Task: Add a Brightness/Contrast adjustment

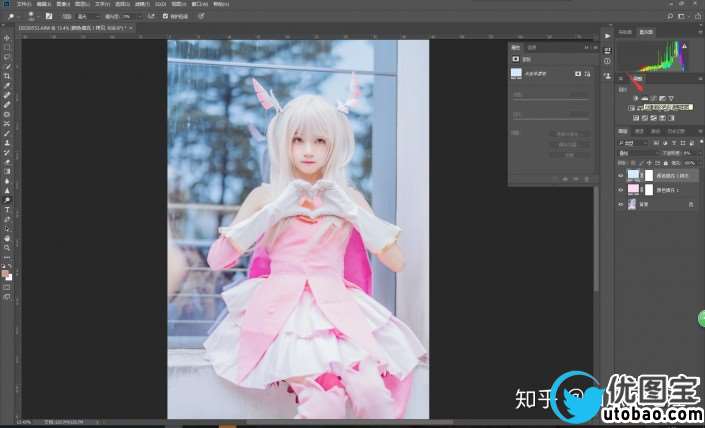Action: click(x=636, y=98)
